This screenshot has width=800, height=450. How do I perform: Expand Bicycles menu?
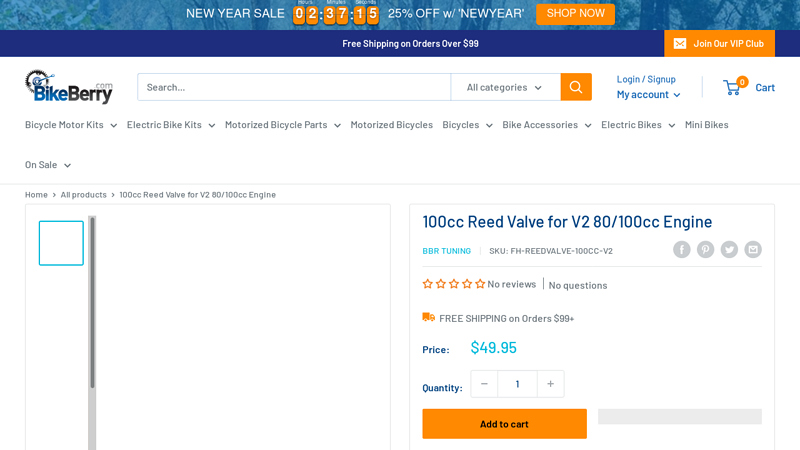point(467,124)
